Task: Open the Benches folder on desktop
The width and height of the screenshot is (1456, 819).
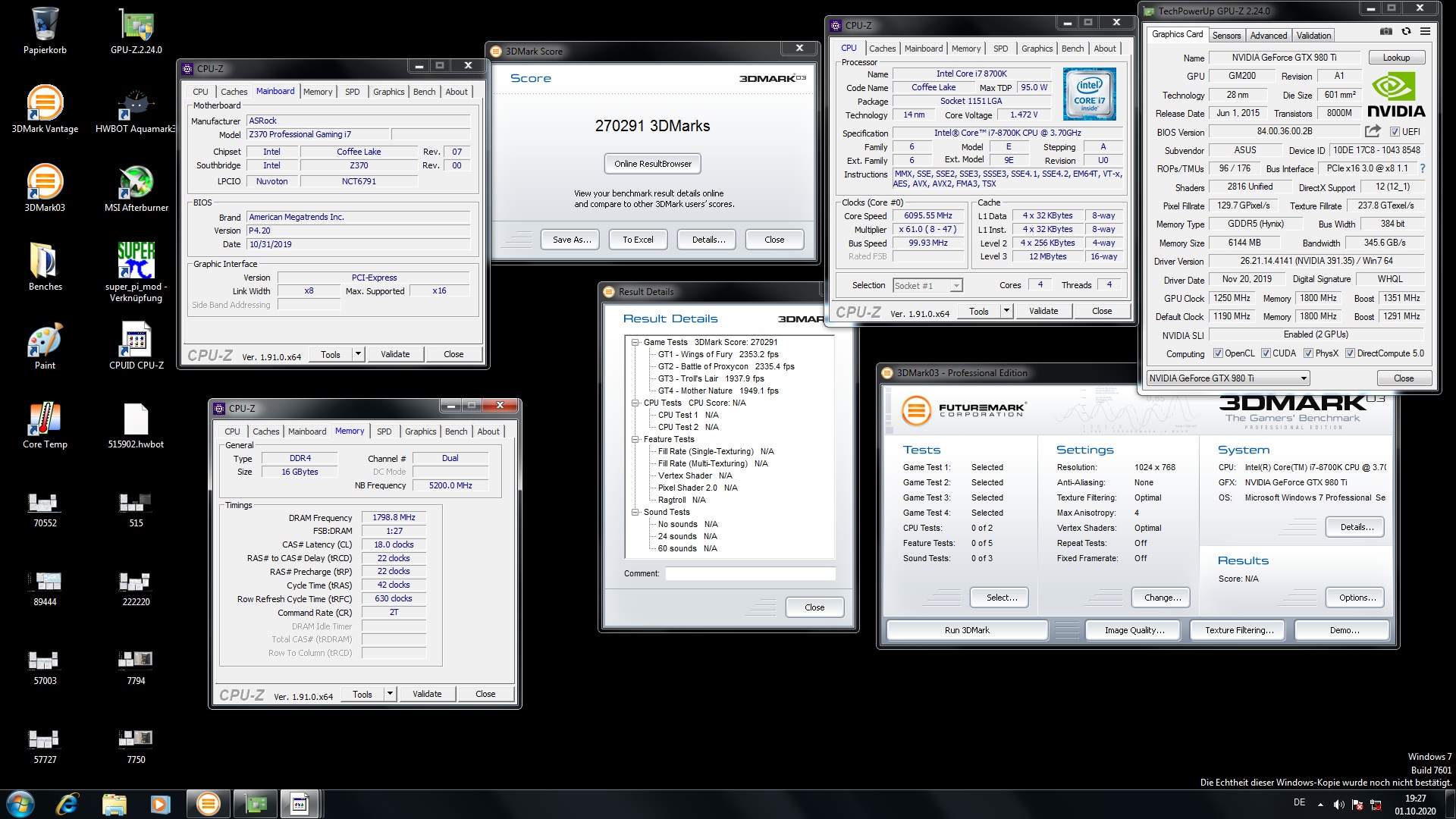Action: tap(45, 268)
